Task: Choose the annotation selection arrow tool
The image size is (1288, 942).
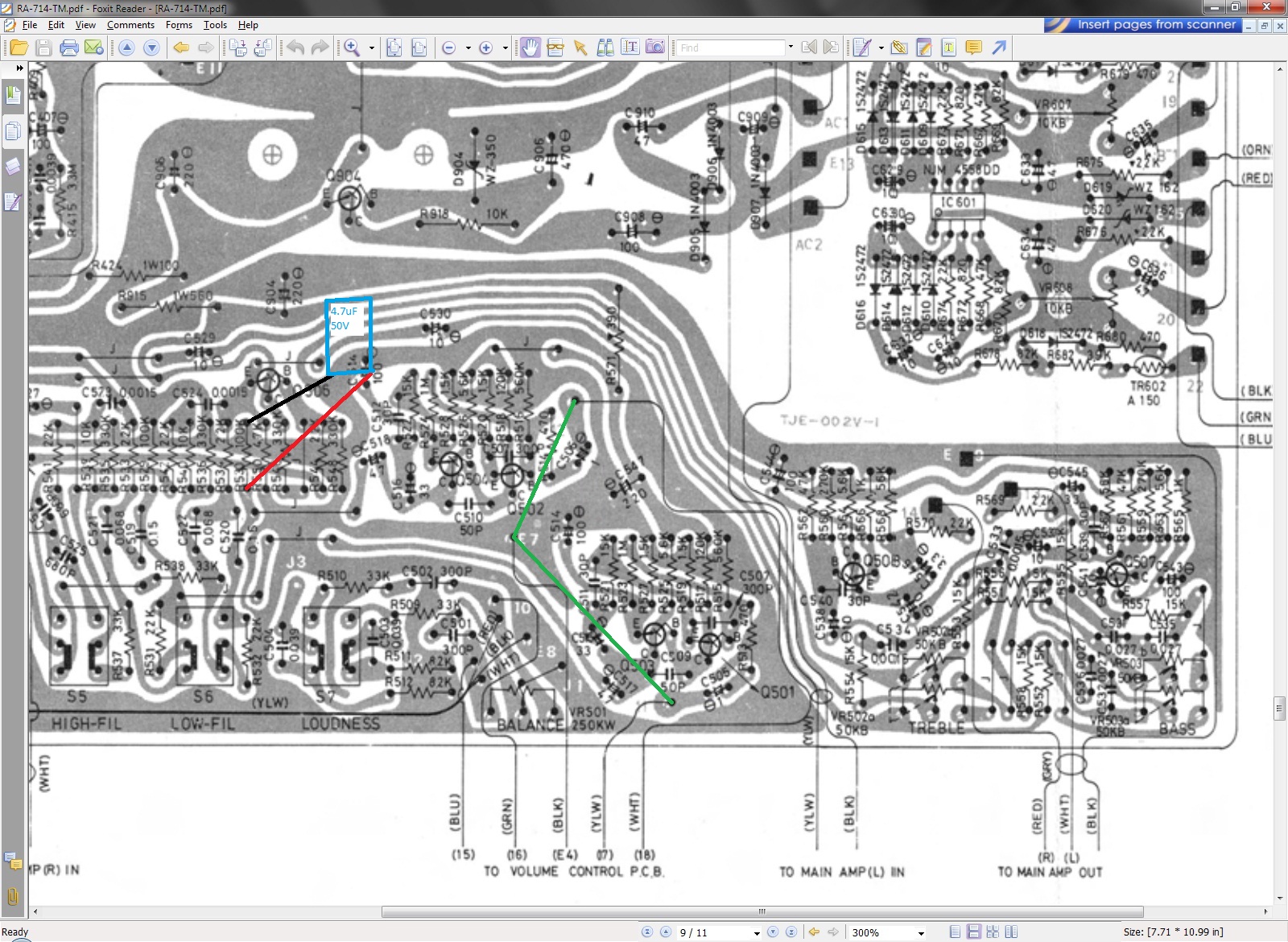Action: click(x=580, y=48)
